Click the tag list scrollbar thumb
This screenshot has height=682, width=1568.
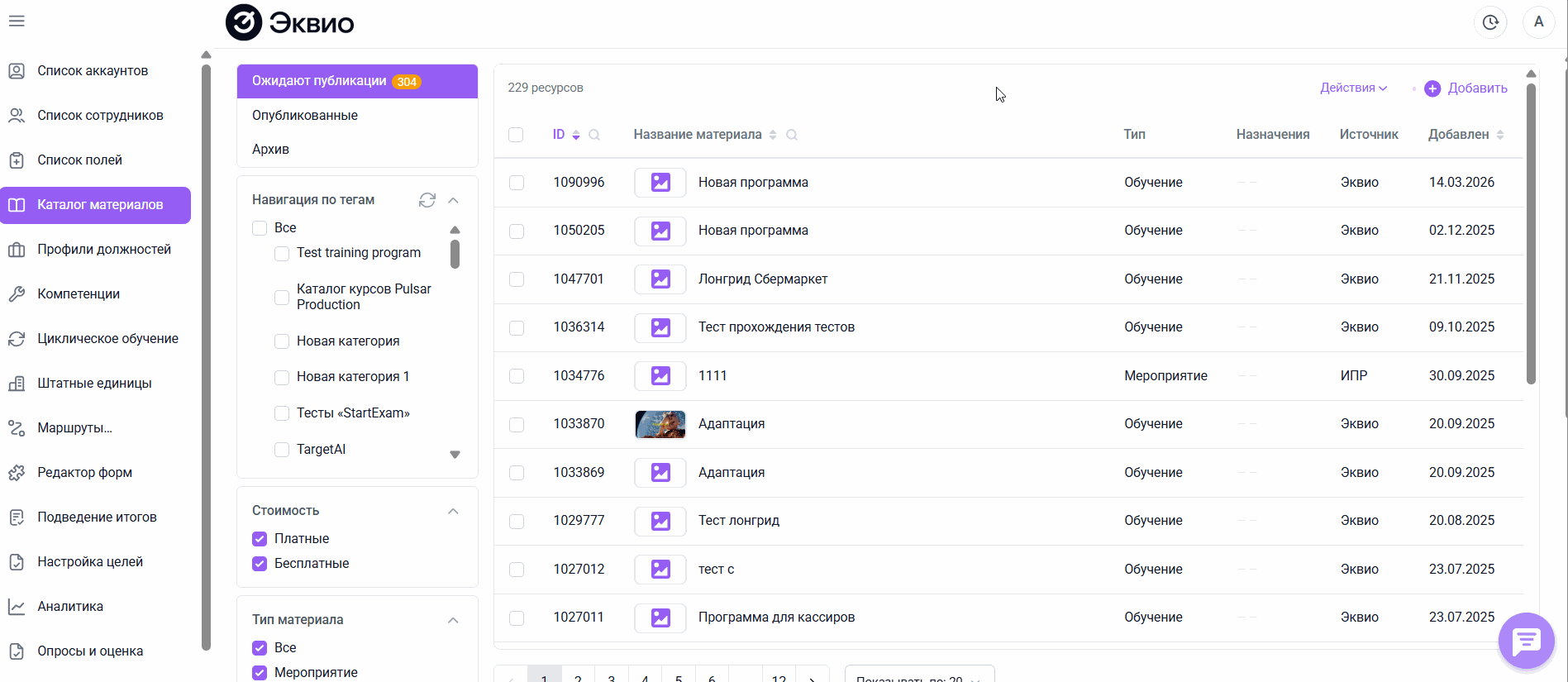455,254
